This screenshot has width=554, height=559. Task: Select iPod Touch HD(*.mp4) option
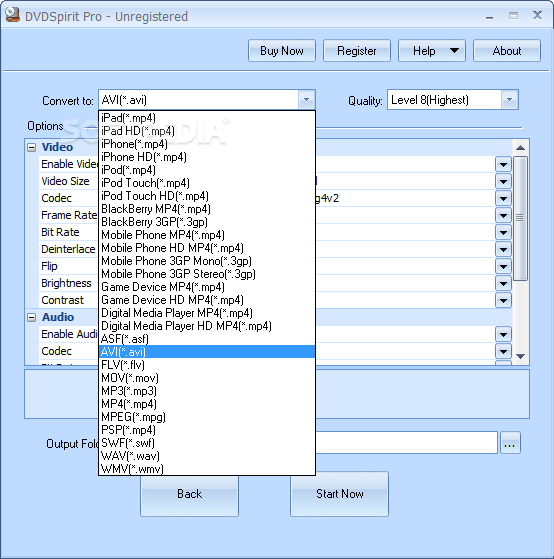point(207,196)
